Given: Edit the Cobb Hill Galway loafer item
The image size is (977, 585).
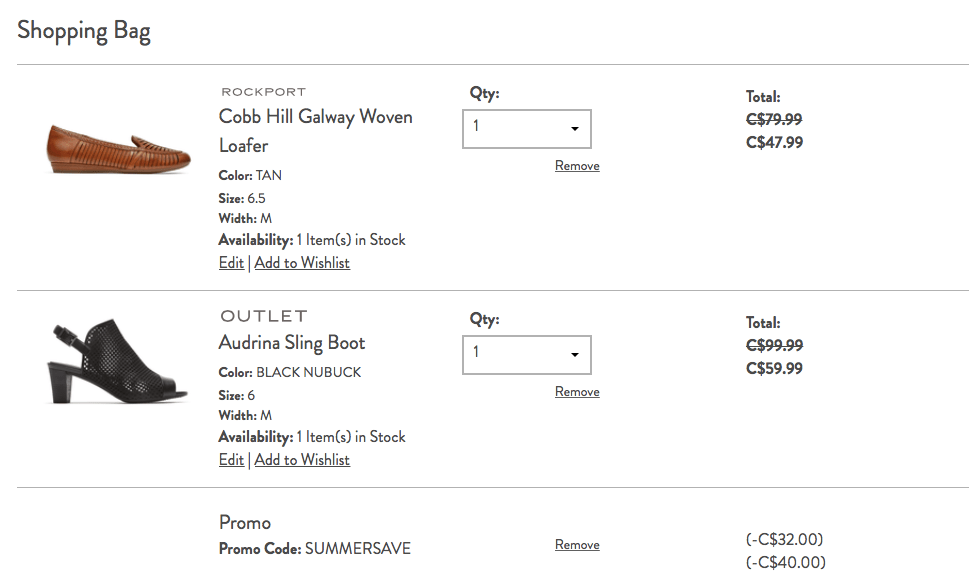Looking at the screenshot, I should click(231, 263).
